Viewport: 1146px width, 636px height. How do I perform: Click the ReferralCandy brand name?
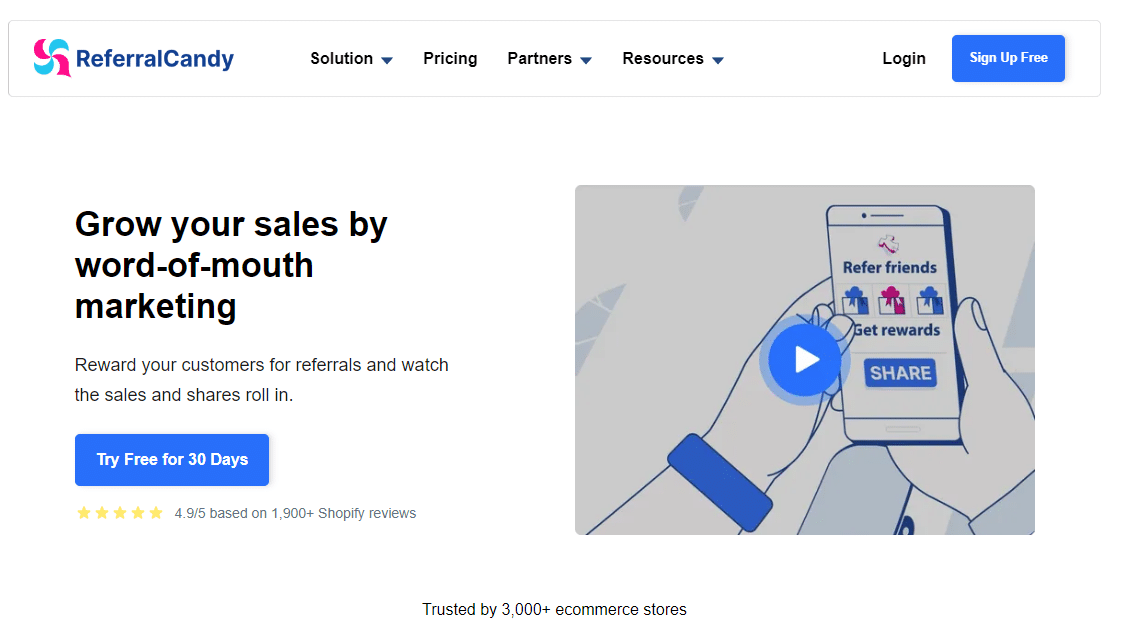[x=155, y=58]
